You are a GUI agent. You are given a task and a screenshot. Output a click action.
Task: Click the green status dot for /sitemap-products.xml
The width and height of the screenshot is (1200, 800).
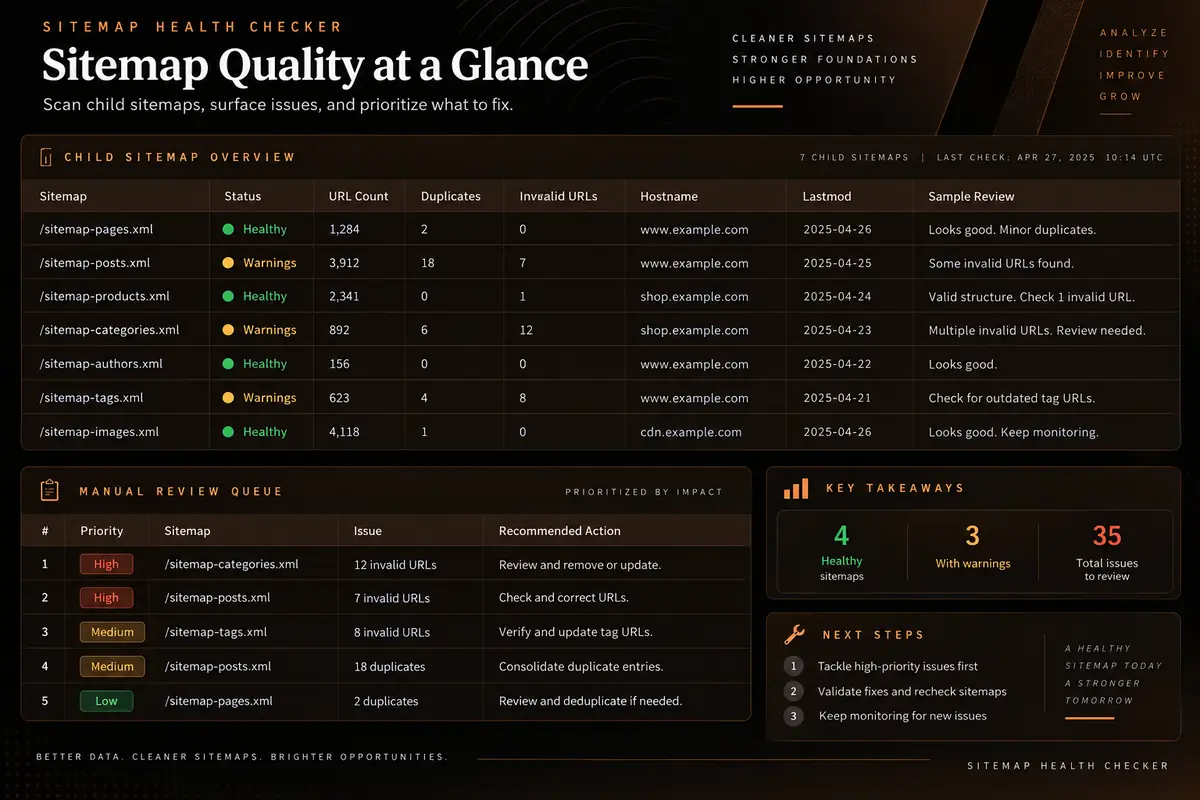(228, 296)
